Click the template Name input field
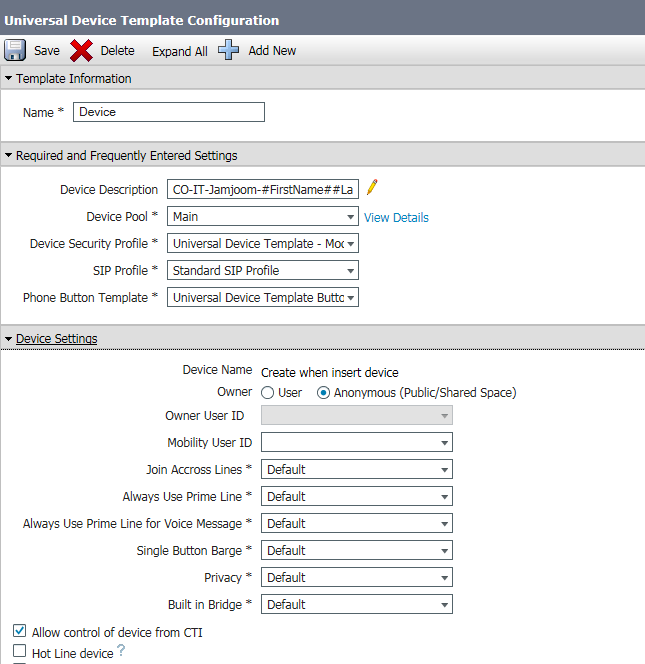 coord(168,112)
